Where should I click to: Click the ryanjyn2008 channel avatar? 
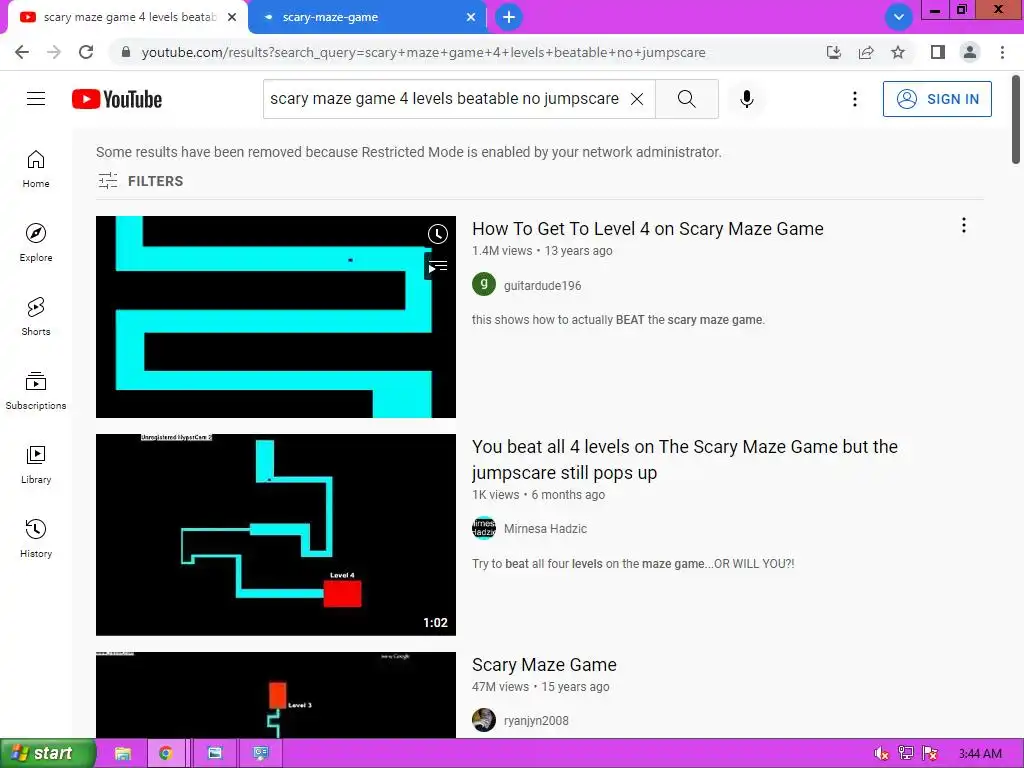(484, 720)
